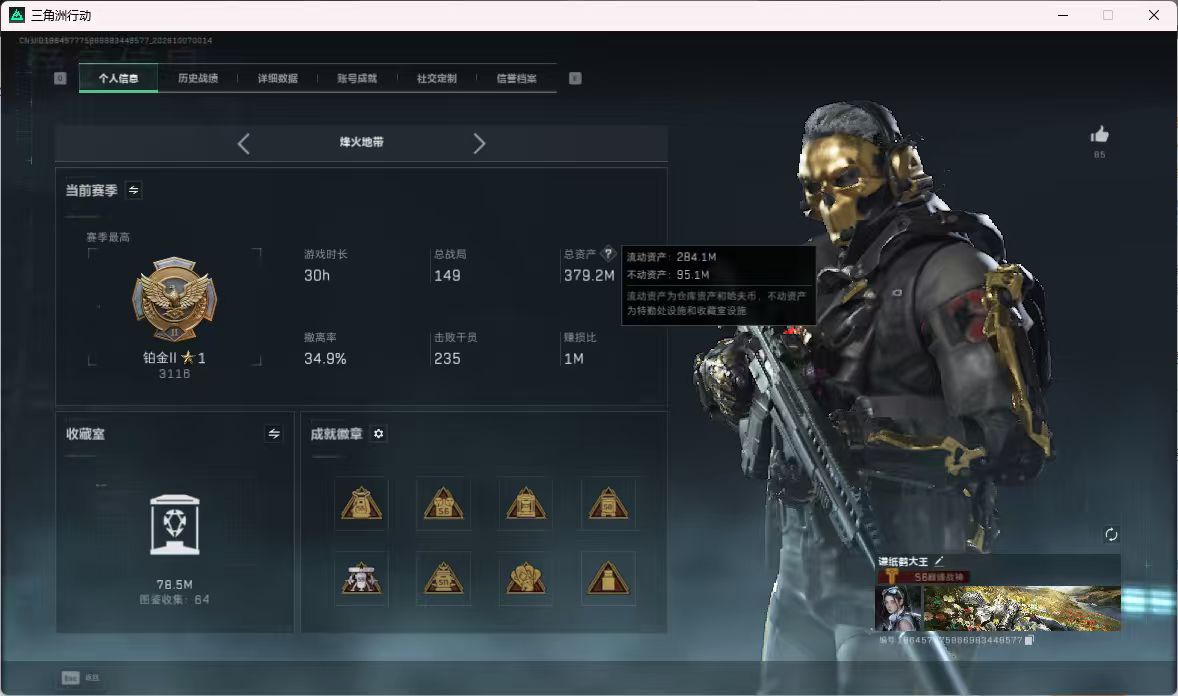Click the 总战局 149 value
The height and width of the screenshot is (696, 1178).
[447, 276]
